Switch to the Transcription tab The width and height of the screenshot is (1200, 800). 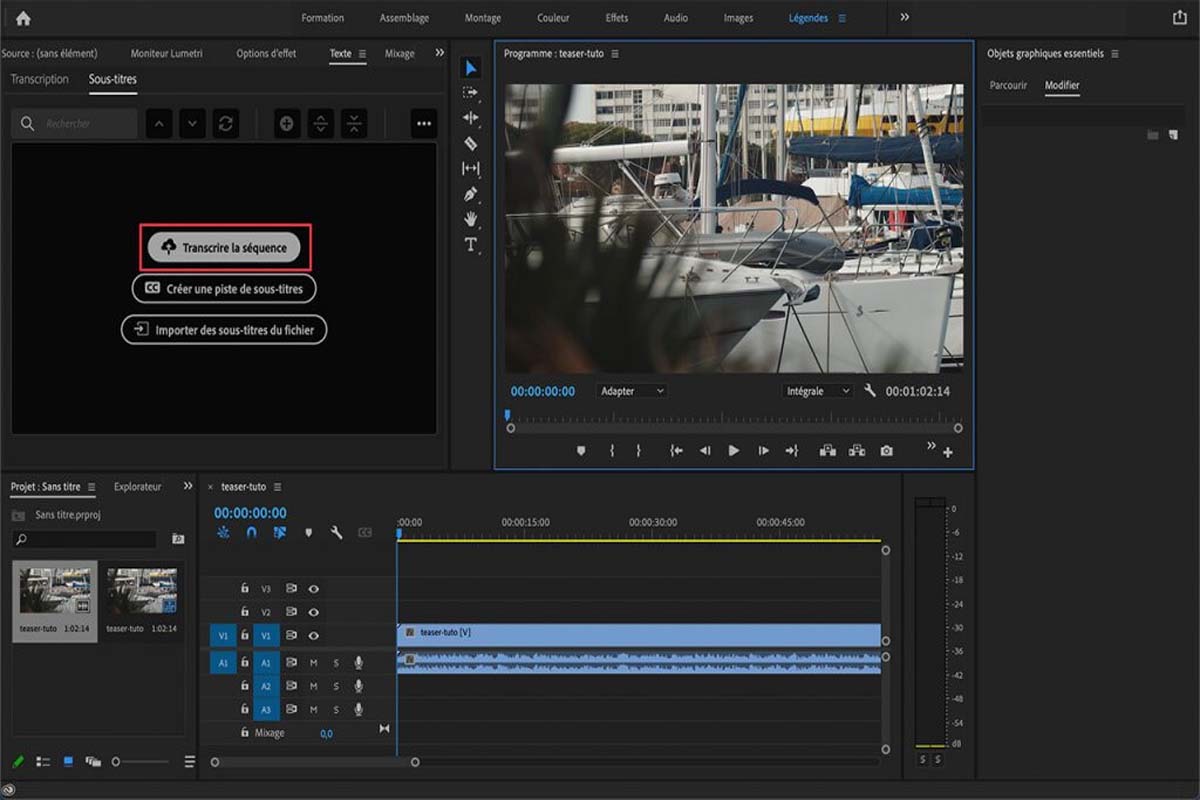(x=40, y=79)
